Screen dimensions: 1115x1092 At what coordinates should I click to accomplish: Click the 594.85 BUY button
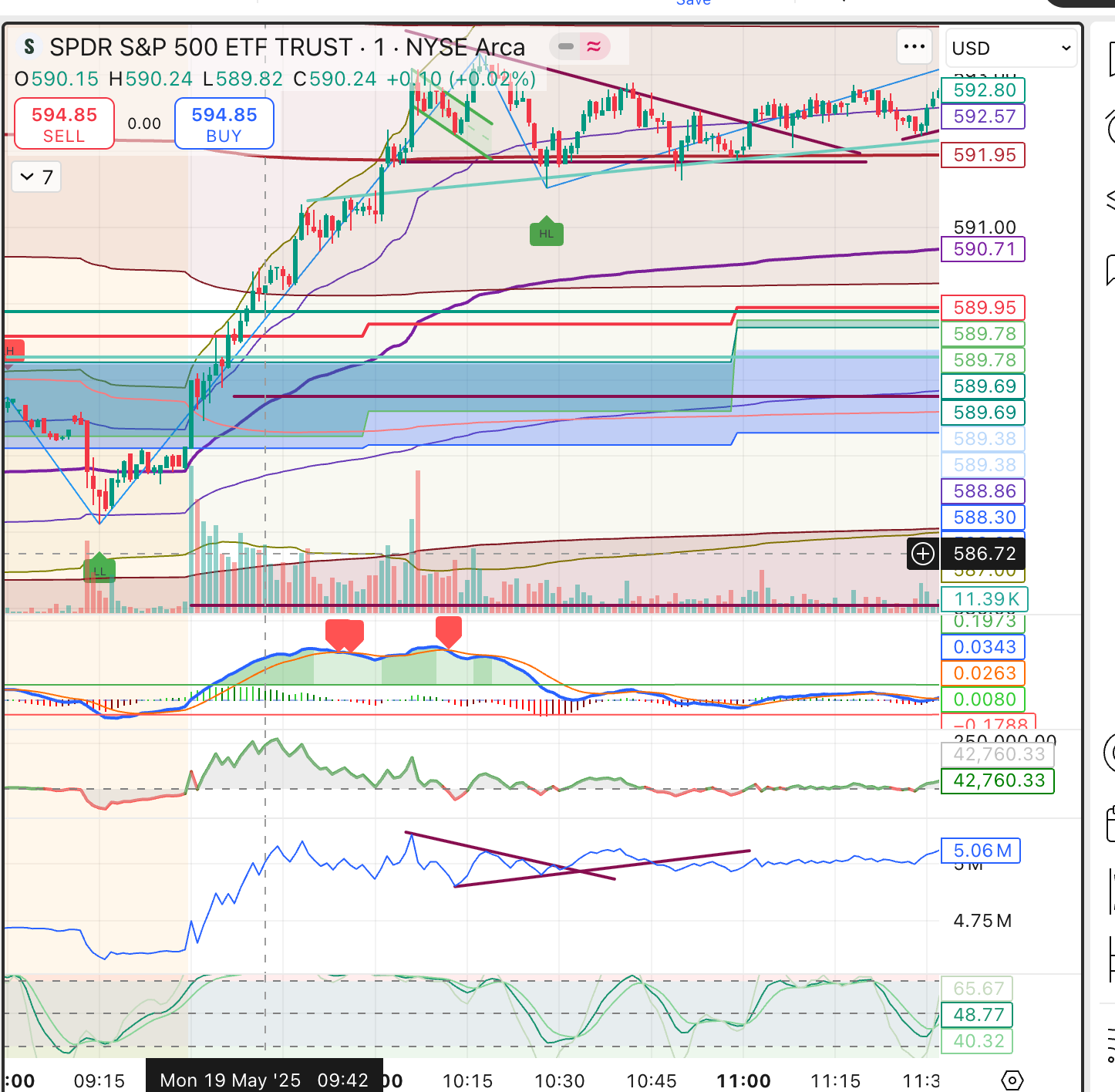click(x=224, y=123)
